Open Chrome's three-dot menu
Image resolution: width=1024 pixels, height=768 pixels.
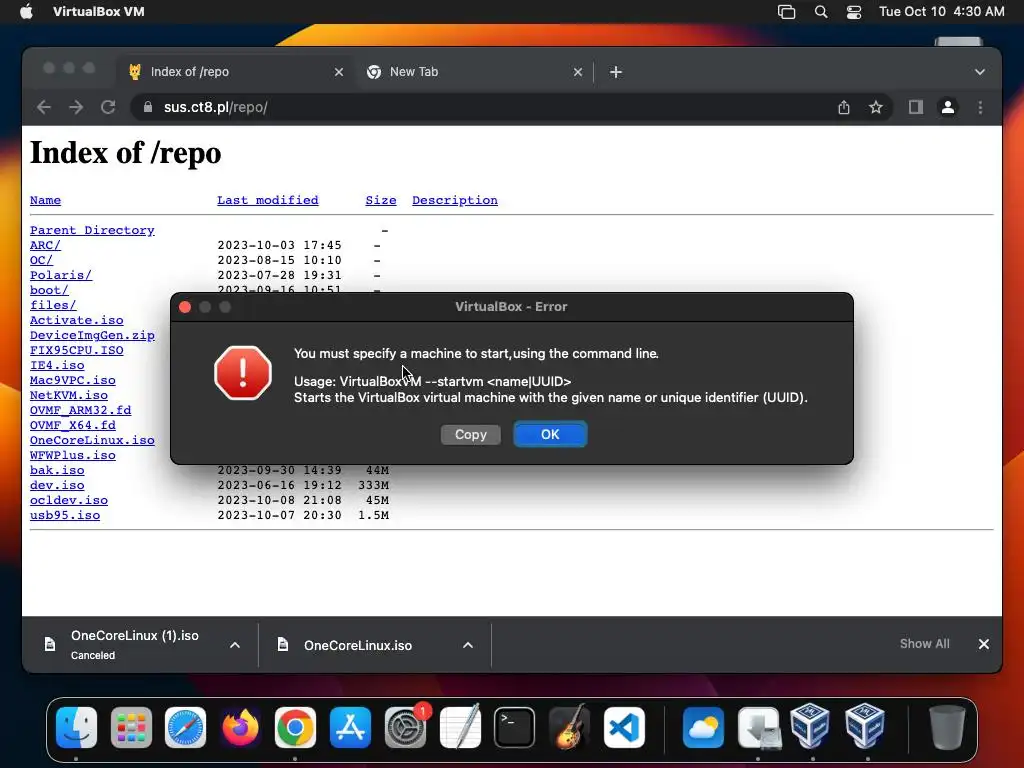(980, 107)
